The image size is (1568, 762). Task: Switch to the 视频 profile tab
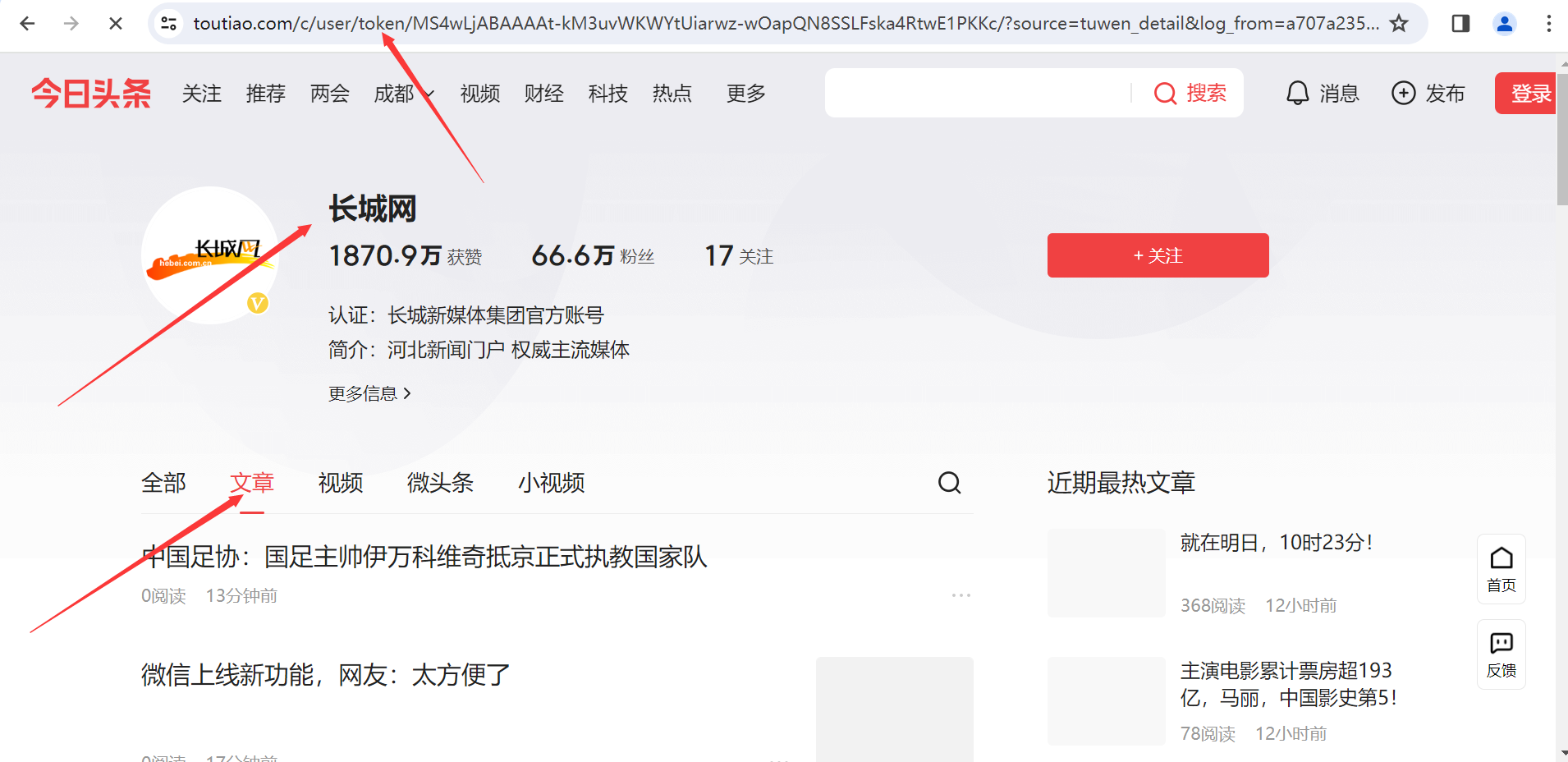pos(341,483)
